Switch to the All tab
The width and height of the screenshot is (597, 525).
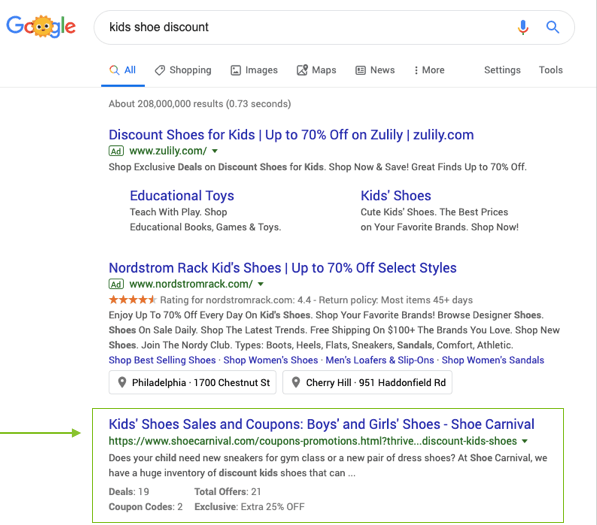pos(123,70)
